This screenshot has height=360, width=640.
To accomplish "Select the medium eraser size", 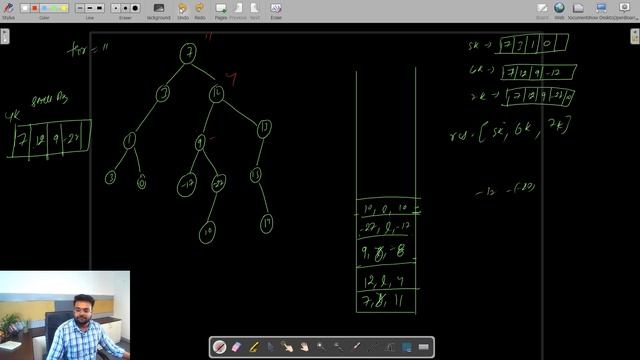I will click(x=125, y=8).
